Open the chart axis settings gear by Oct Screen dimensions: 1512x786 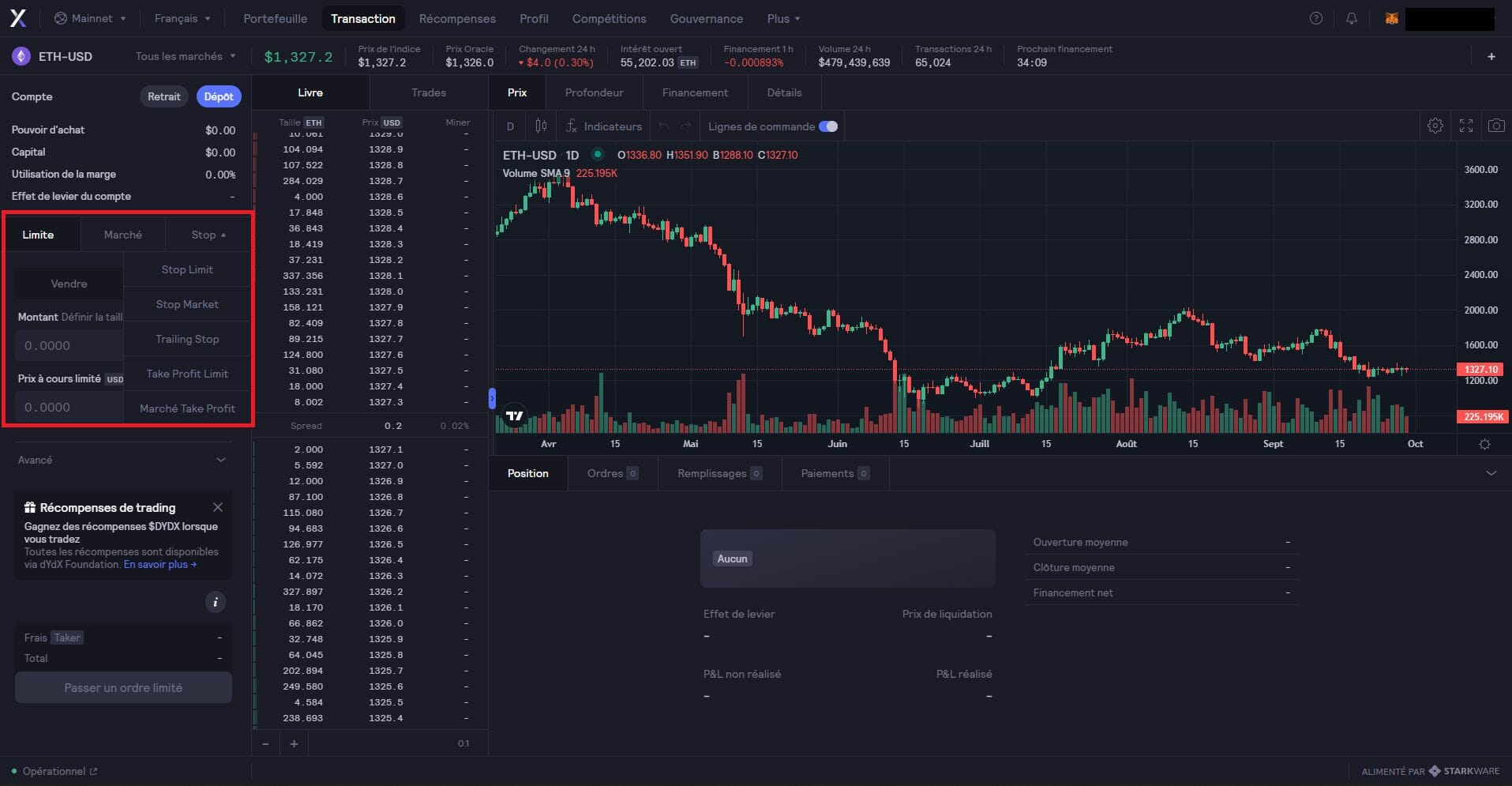[x=1484, y=444]
